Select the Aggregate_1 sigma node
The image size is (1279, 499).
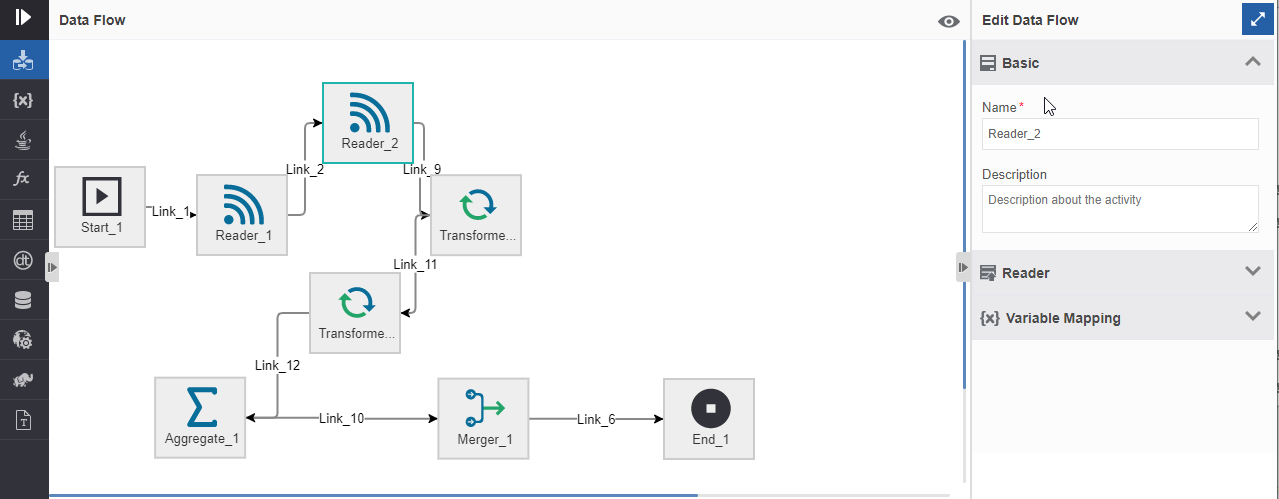[x=200, y=418]
